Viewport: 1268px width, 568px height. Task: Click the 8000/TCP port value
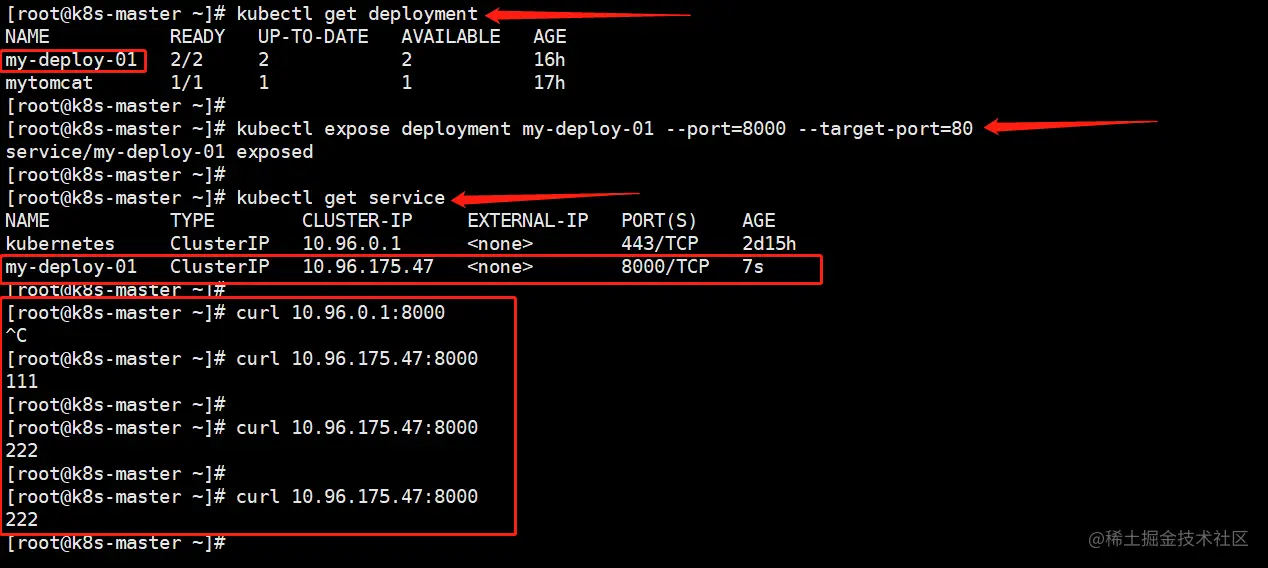pos(665,267)
